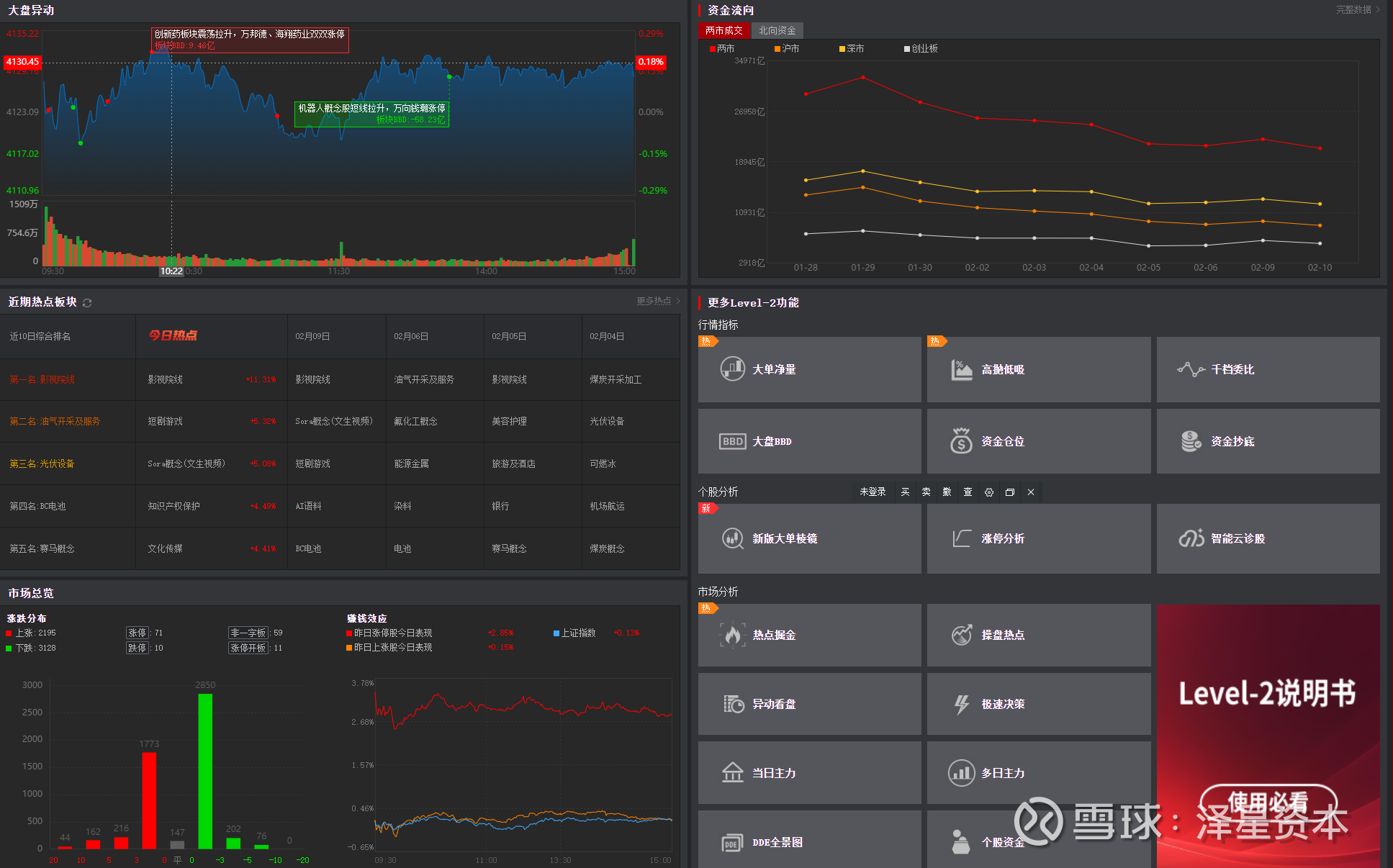The width and height of the screenshot is (1393, 868).
Task: Click the refresh icon beside 近期热点板块
Action: point(87,303)
